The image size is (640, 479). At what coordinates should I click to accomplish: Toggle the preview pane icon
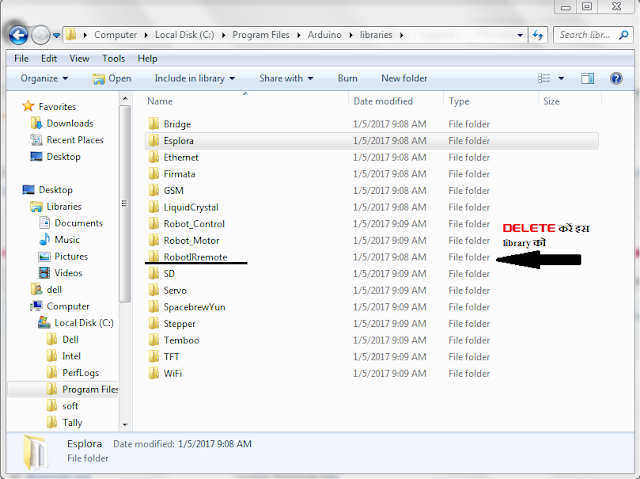(587, 78)
